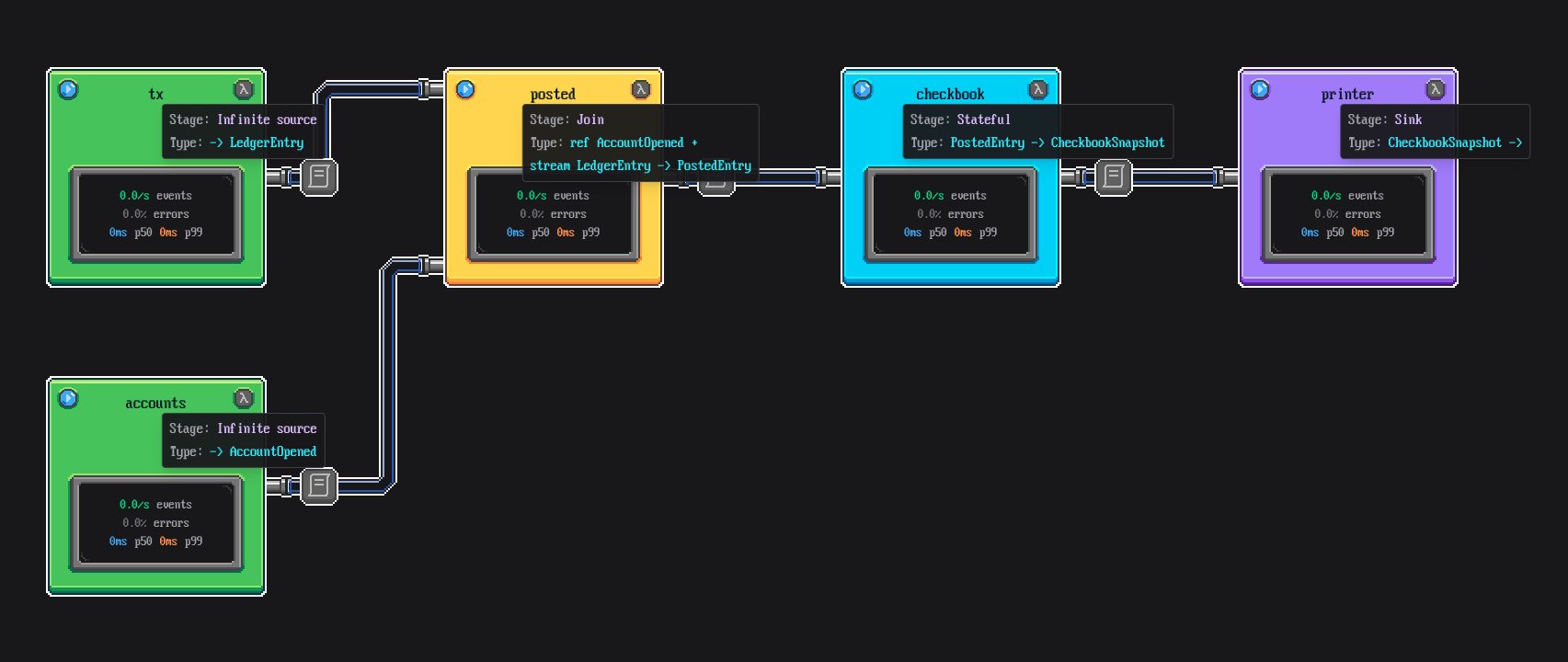Start the tx node with its play icon
Viewport: 1568px width, 662px height.
click(68, 89)
